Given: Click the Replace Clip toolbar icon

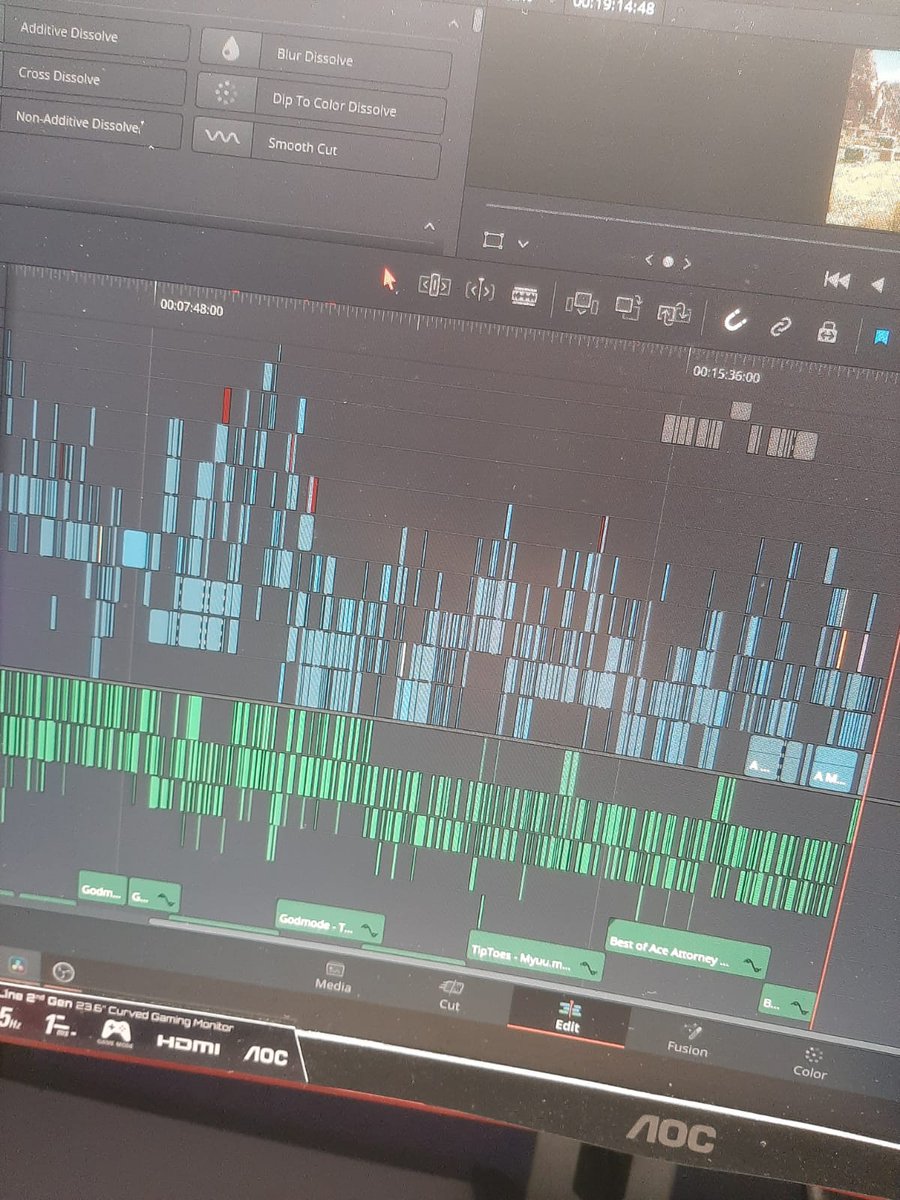Looking at the screenshot, I should [673, 313].
